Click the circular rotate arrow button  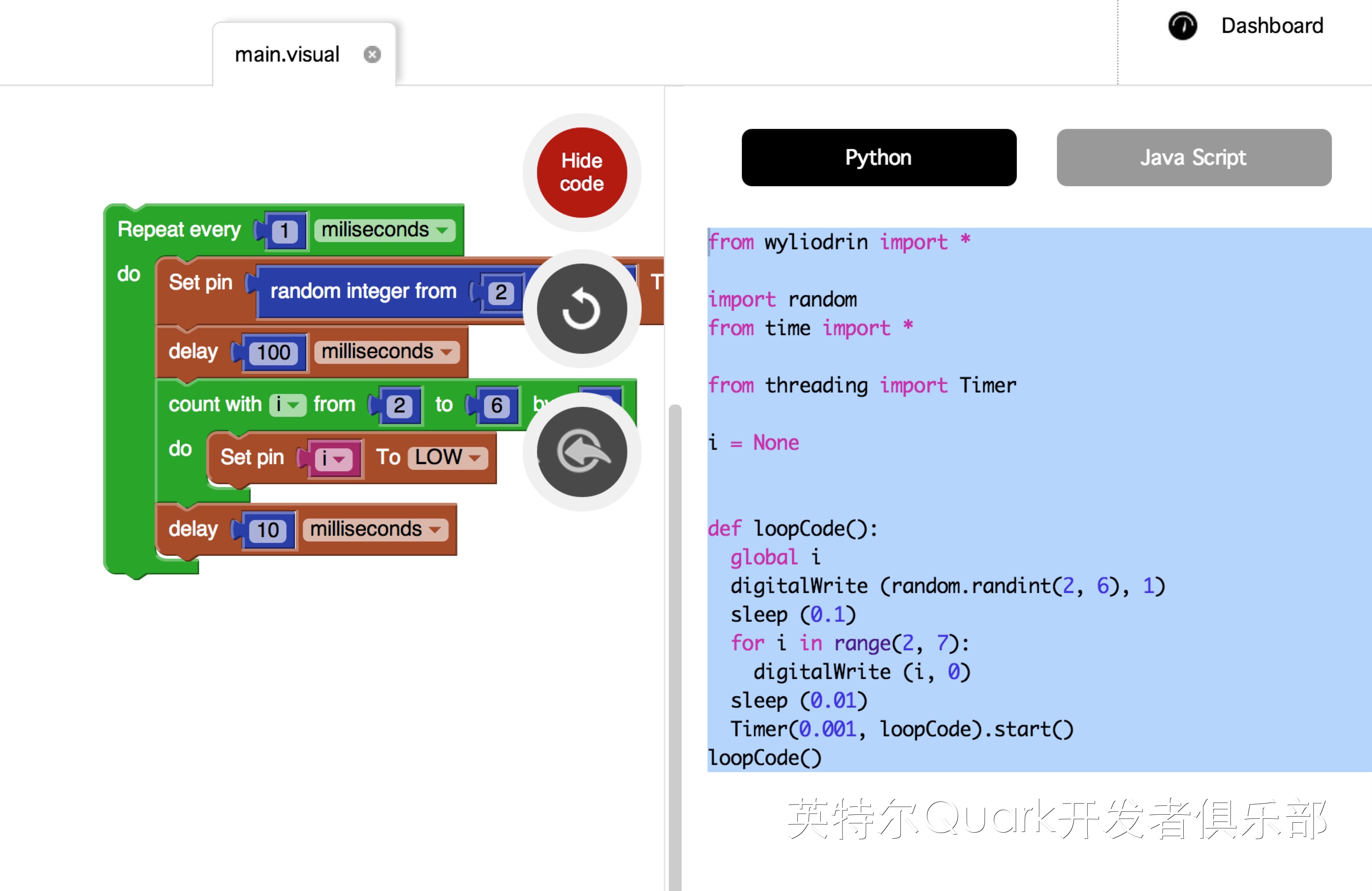(x=581, y=309)
